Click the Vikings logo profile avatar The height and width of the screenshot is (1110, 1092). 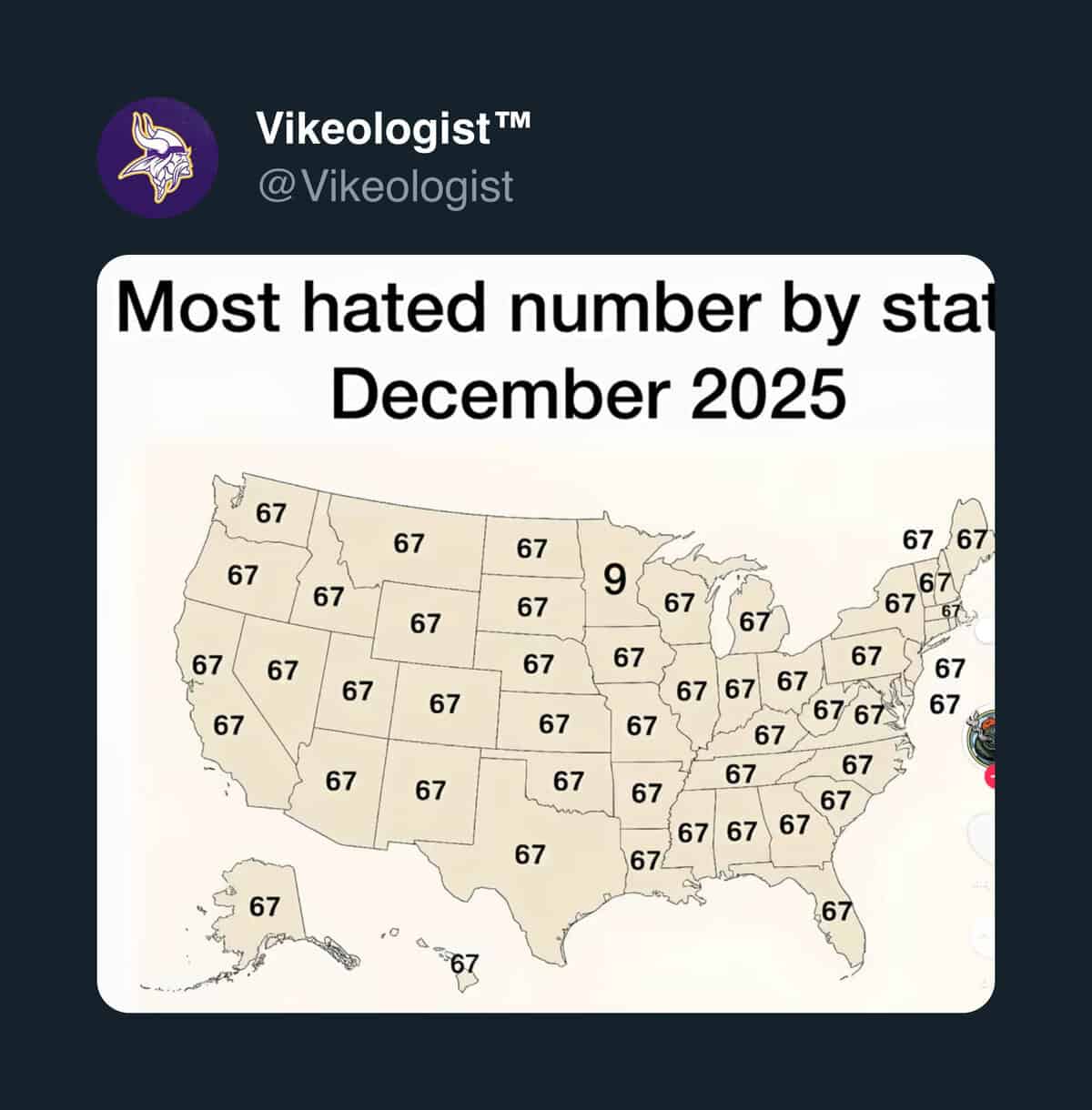point(157,157)
